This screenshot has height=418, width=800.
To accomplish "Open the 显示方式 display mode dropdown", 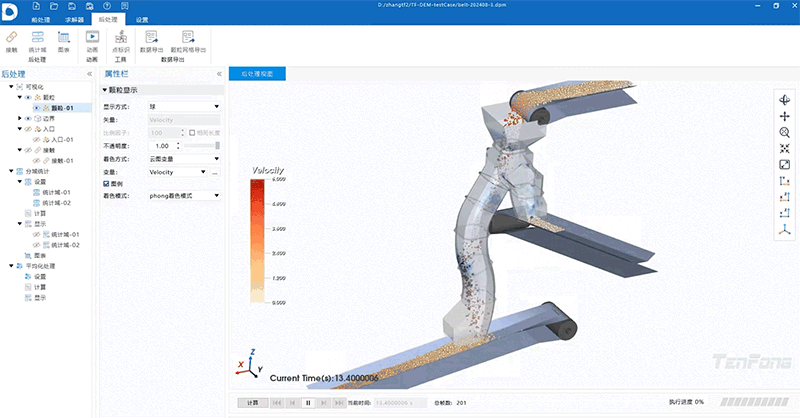I will (184, 106).
